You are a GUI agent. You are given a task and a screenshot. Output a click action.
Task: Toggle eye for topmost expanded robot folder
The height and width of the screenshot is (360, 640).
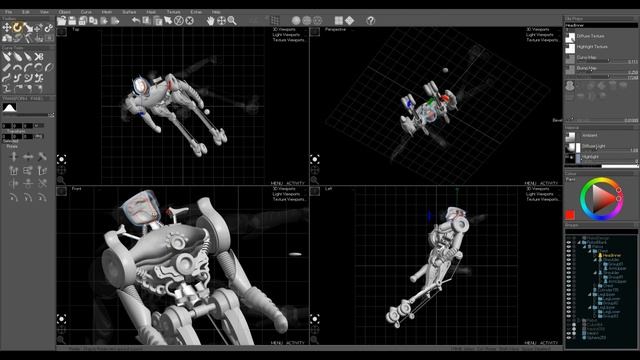569,242
